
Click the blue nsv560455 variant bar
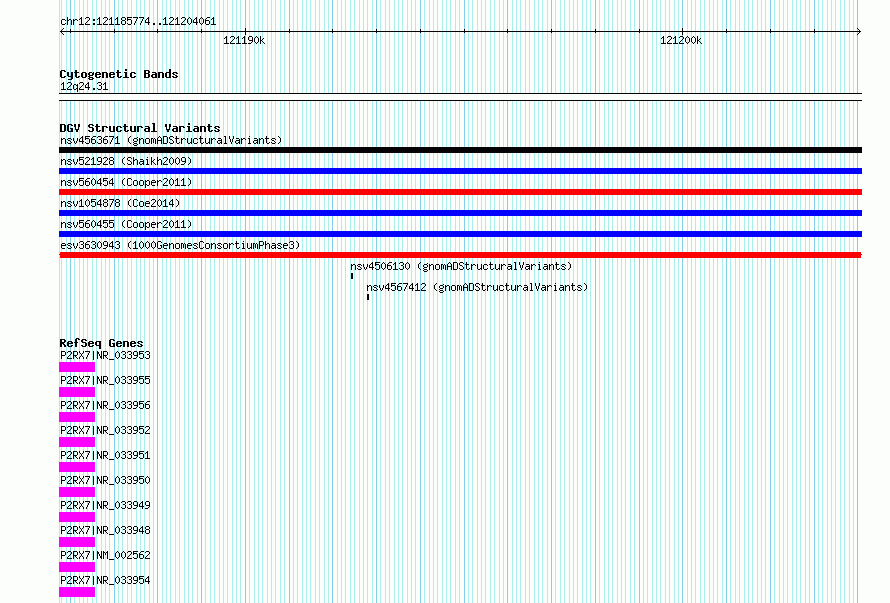(460, 234)
